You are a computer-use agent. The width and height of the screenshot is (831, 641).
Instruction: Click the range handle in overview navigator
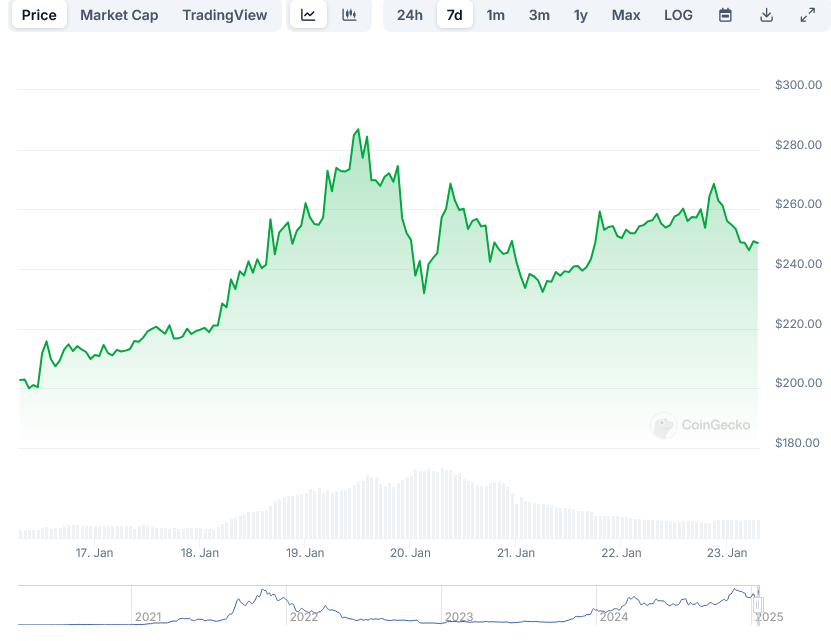coord(758,604)
